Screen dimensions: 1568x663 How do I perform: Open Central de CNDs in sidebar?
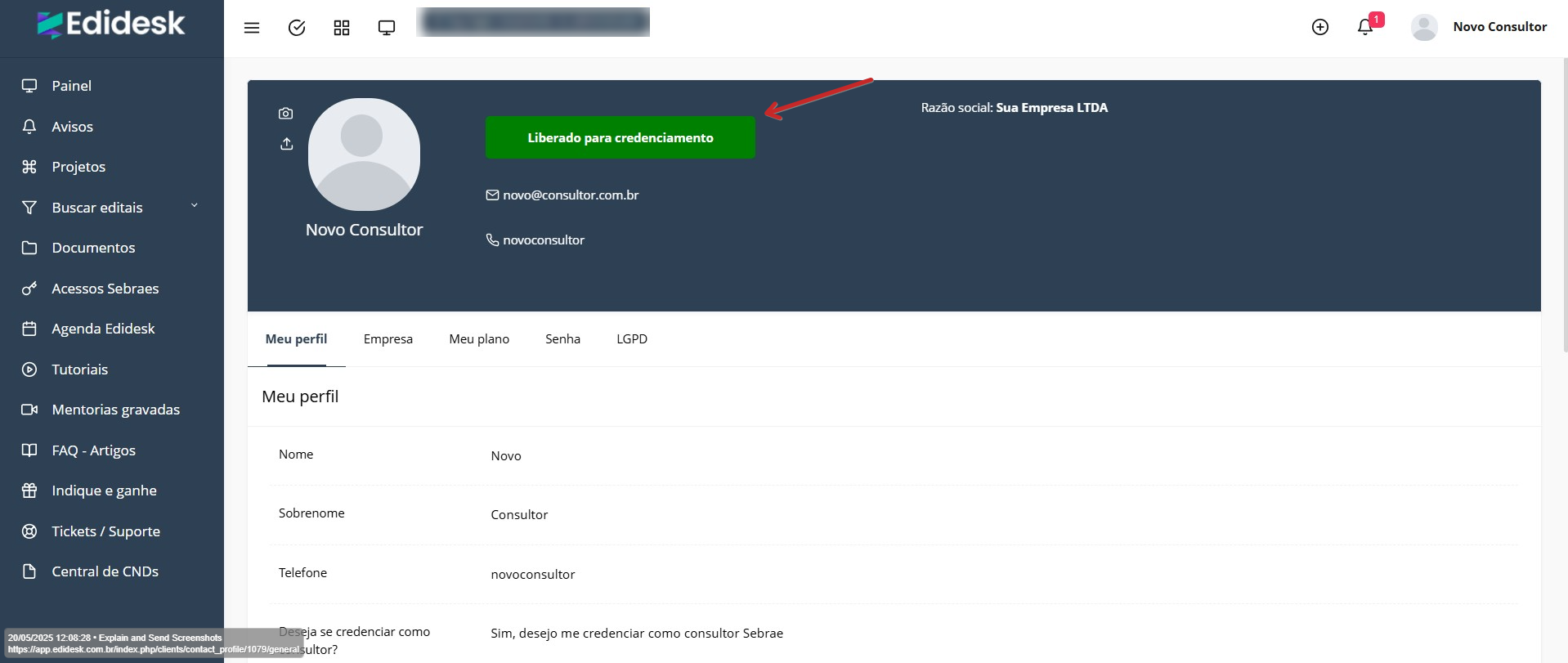(105, 571)
